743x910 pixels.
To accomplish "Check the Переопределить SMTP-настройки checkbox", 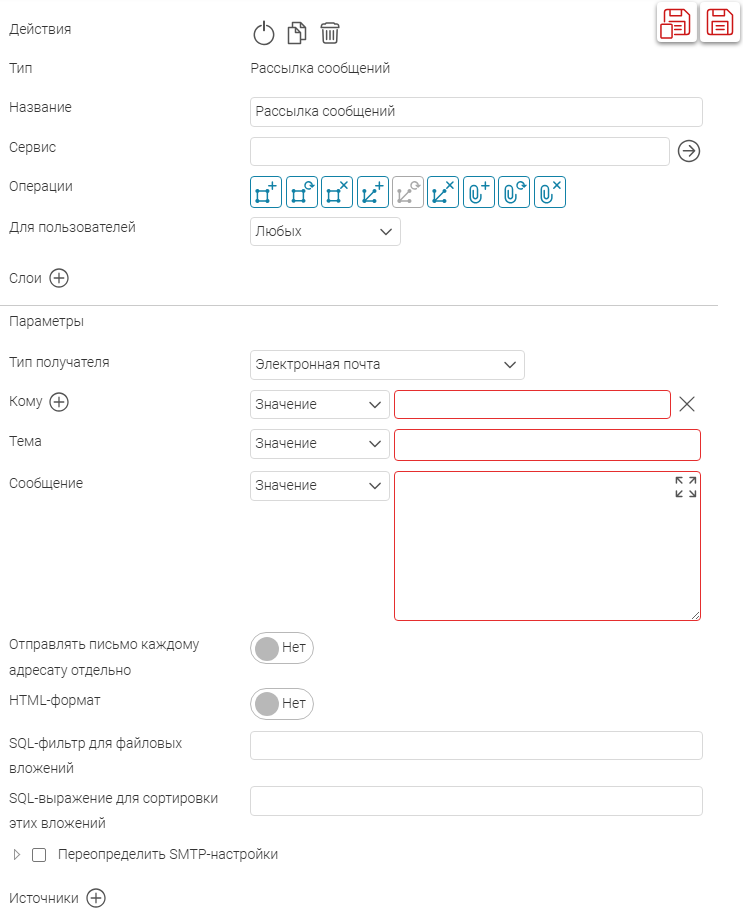I will tap(39, 855).
